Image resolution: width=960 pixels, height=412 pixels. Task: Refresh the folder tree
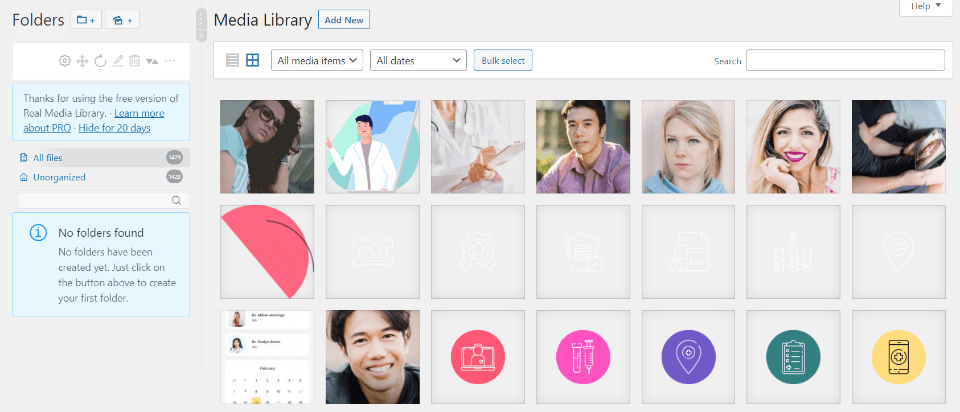(x=100, y=61)
